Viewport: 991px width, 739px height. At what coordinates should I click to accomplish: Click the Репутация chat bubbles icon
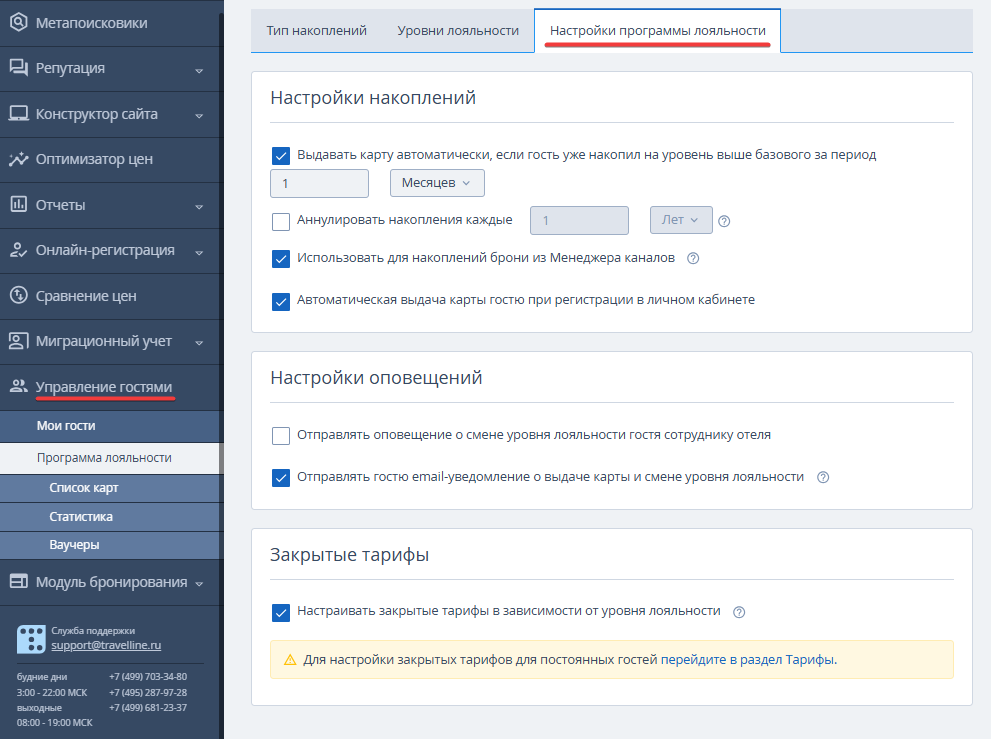coord(18,68)
